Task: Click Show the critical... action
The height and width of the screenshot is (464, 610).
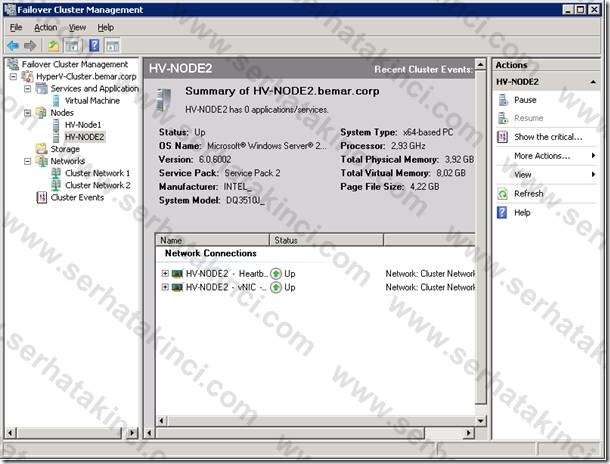Action: click(x=548, y=137)
